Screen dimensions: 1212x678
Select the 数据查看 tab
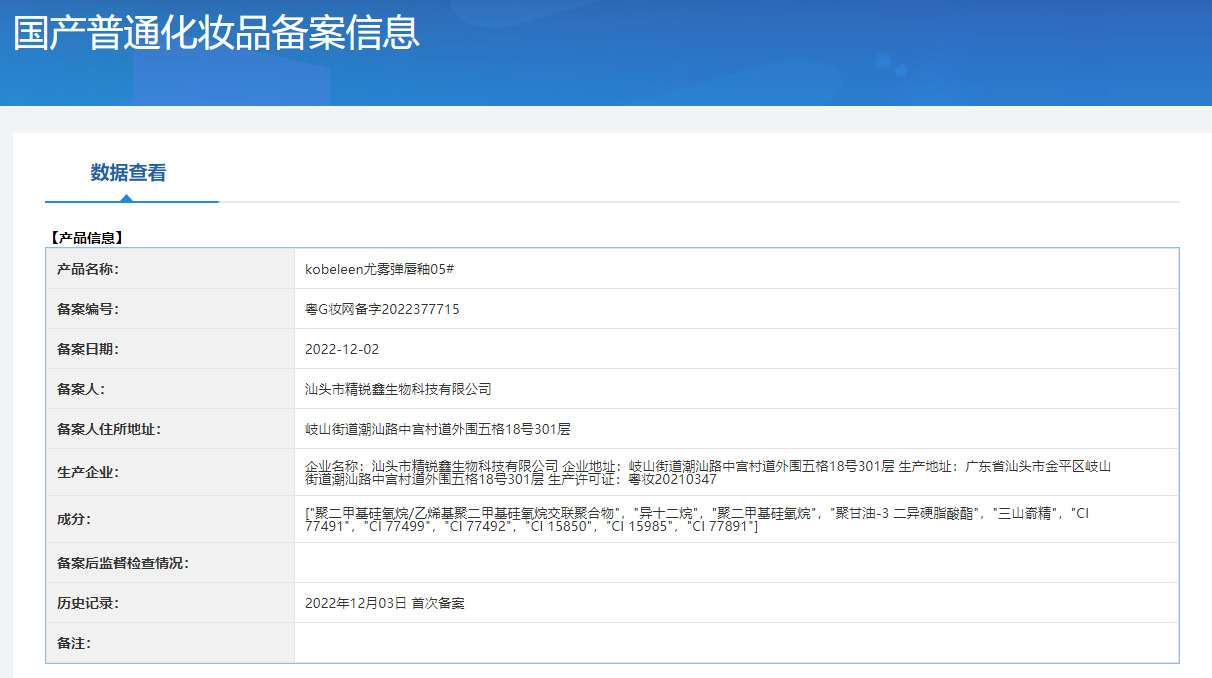coord(129,173)
